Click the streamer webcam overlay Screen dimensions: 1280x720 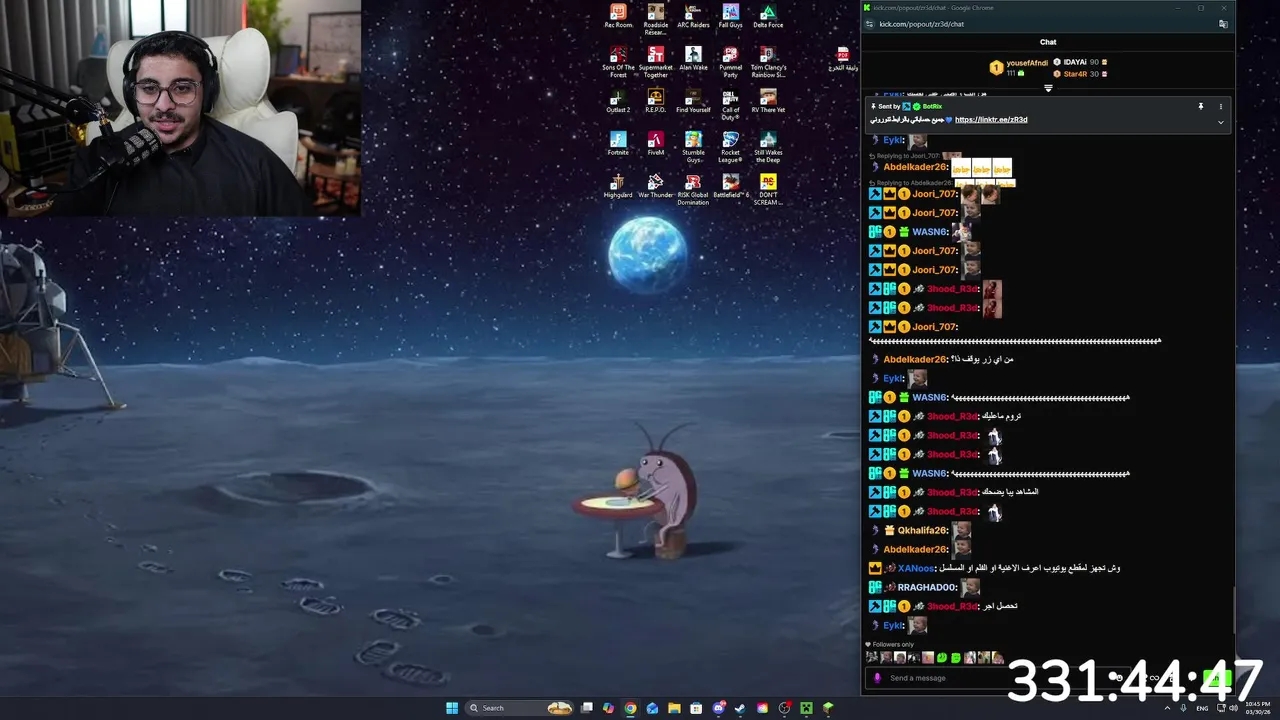point(180,107)
